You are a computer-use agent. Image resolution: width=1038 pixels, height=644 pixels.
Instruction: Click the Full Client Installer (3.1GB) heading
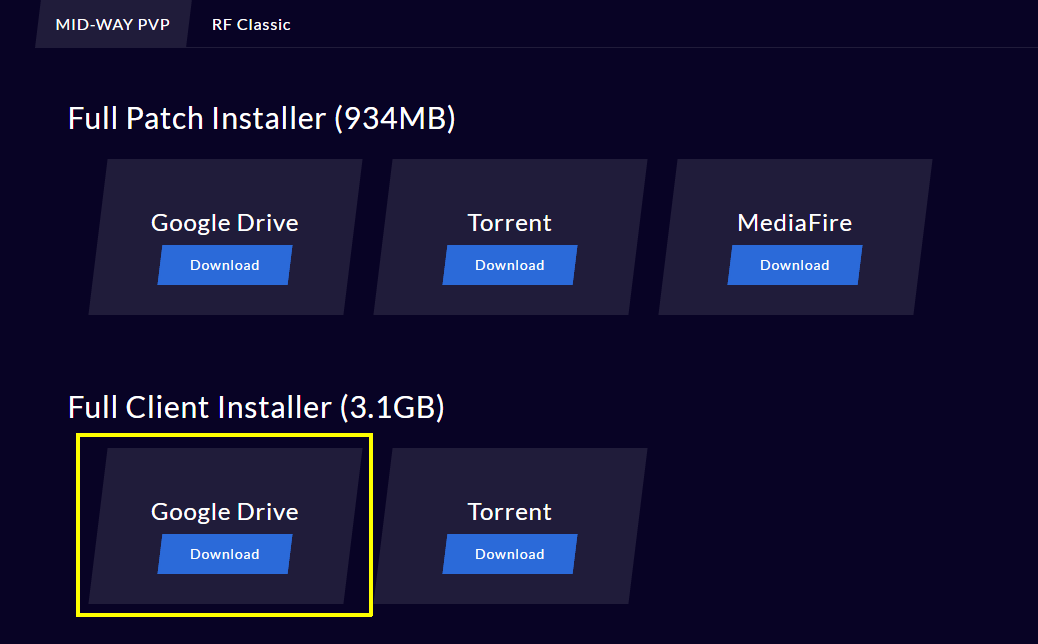(x=256, y=408)
